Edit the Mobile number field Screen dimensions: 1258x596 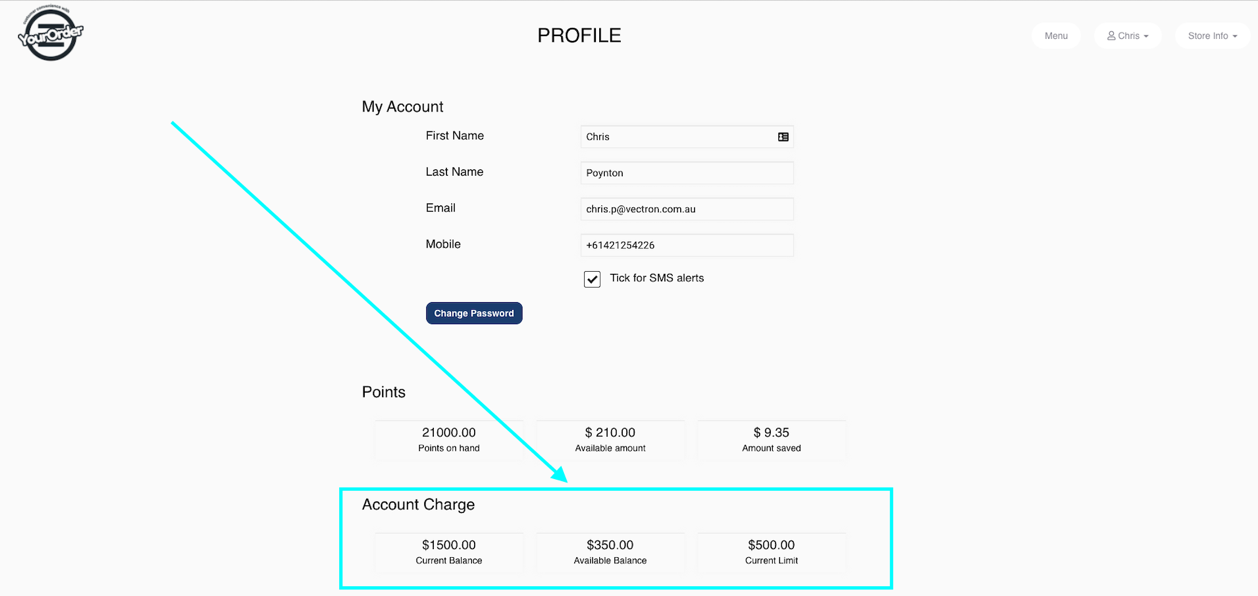coord(687,245)
